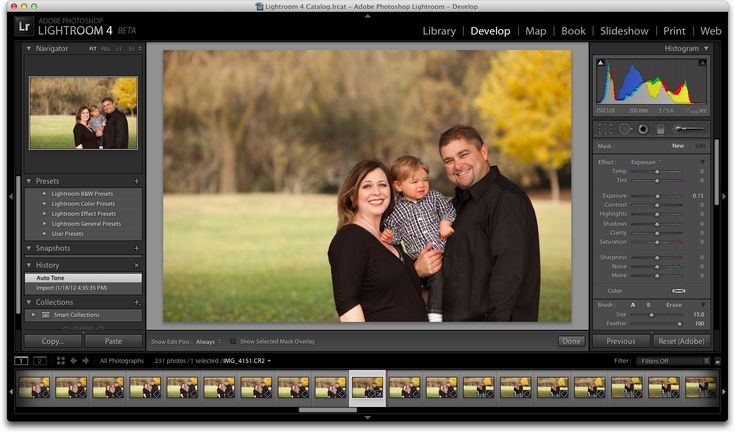Open the Print module
The image size is (735, 433).
pos(674,31)
